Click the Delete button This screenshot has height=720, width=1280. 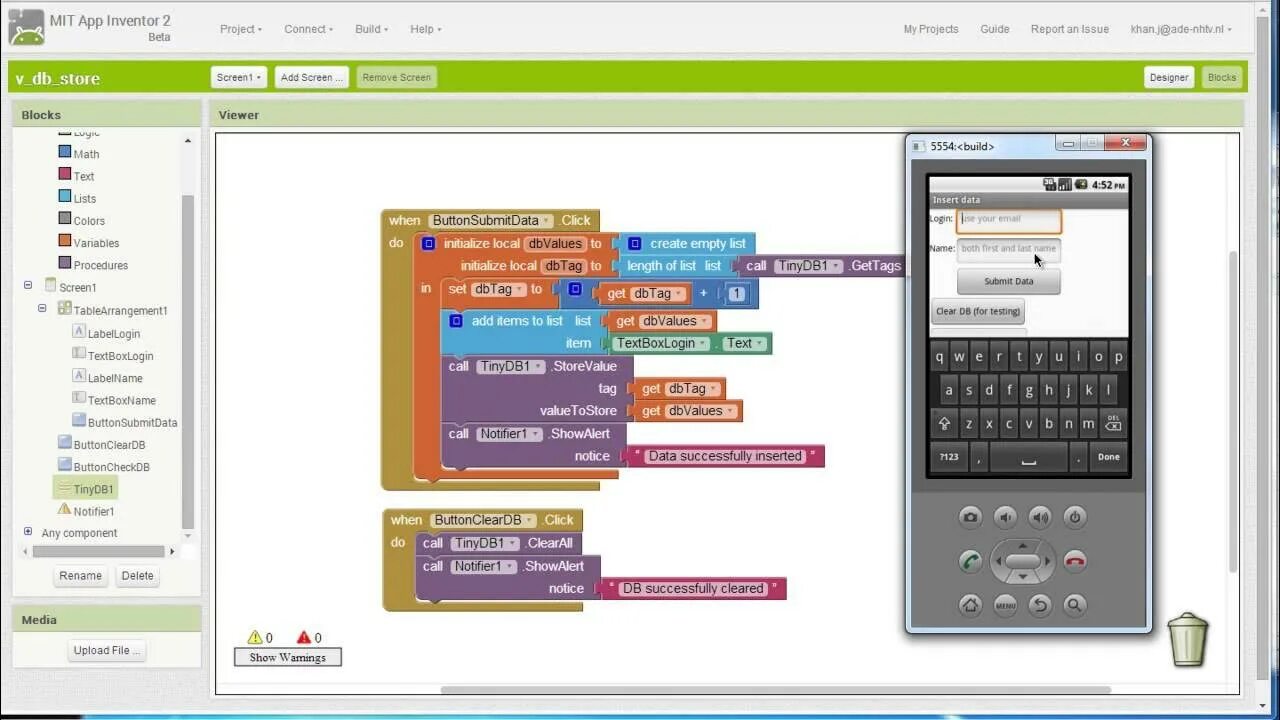pyautogui.click(x=138, y=576)
